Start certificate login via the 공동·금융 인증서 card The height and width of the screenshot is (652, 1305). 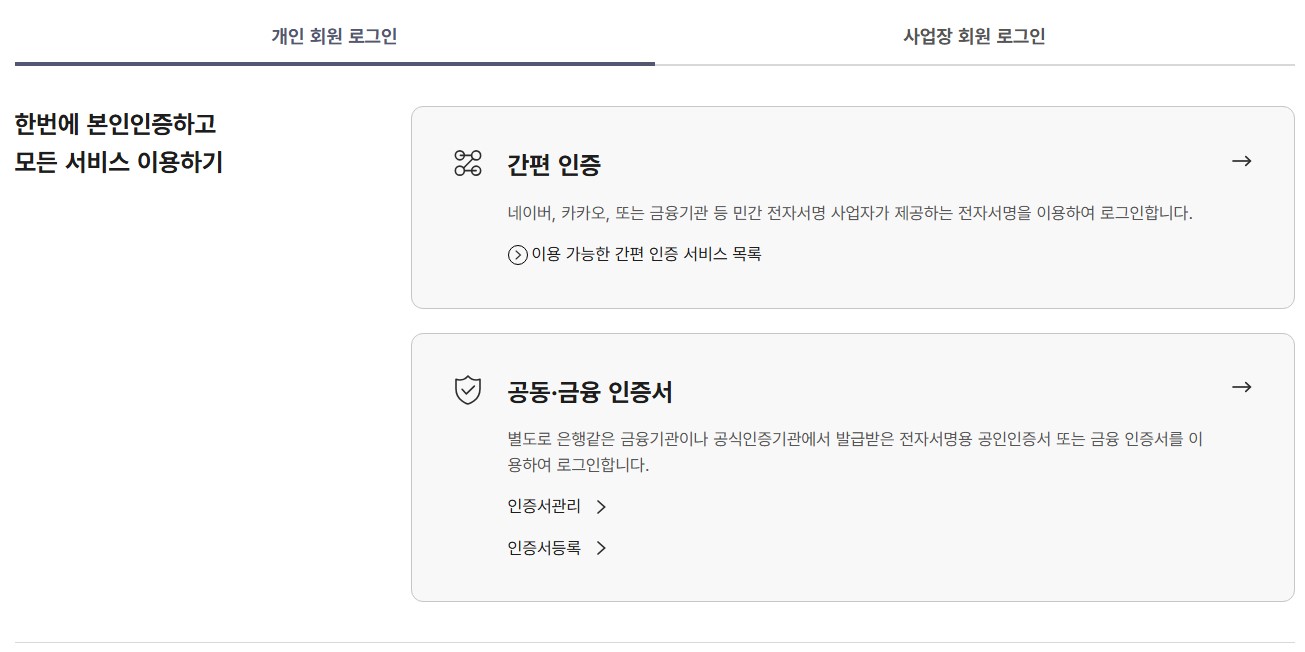852,465
